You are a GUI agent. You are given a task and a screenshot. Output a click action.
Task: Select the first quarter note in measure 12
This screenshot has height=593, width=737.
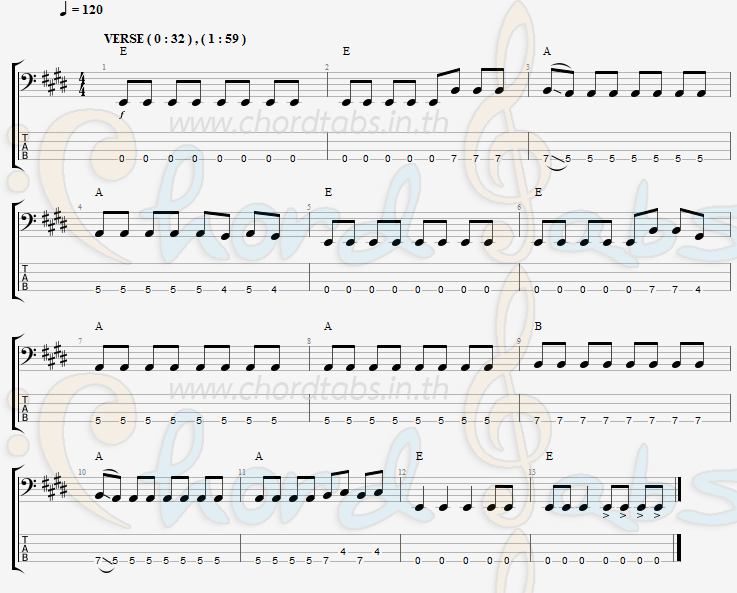[420, 499]
